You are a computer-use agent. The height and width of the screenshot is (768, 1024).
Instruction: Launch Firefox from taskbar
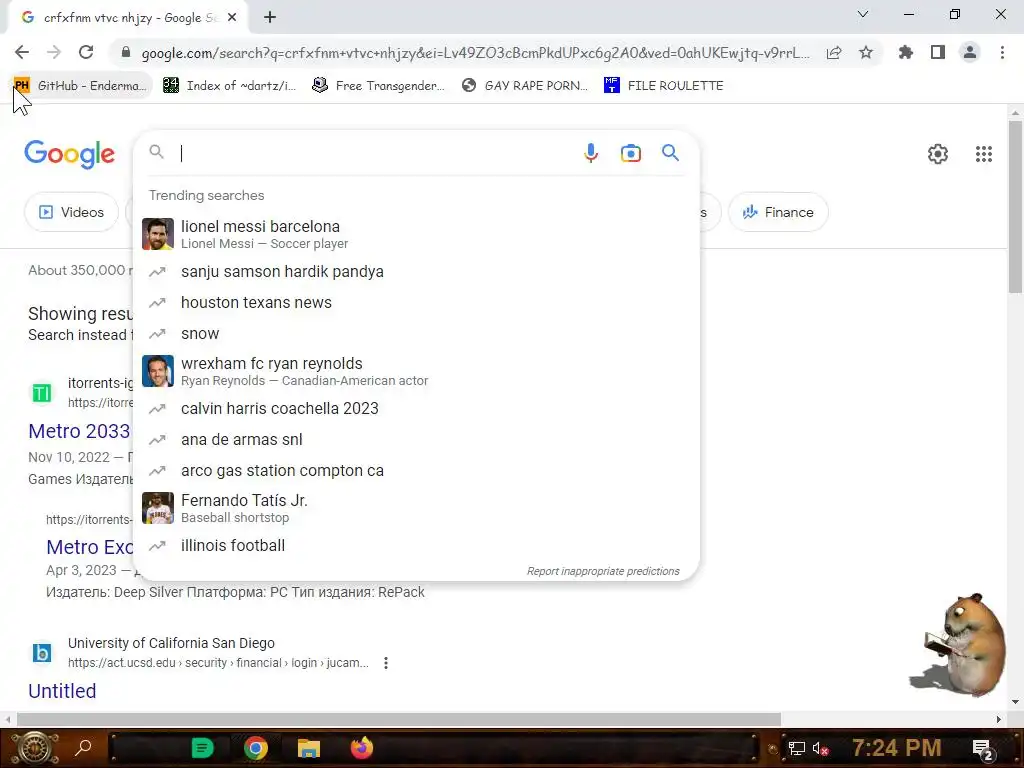point(362,748)
